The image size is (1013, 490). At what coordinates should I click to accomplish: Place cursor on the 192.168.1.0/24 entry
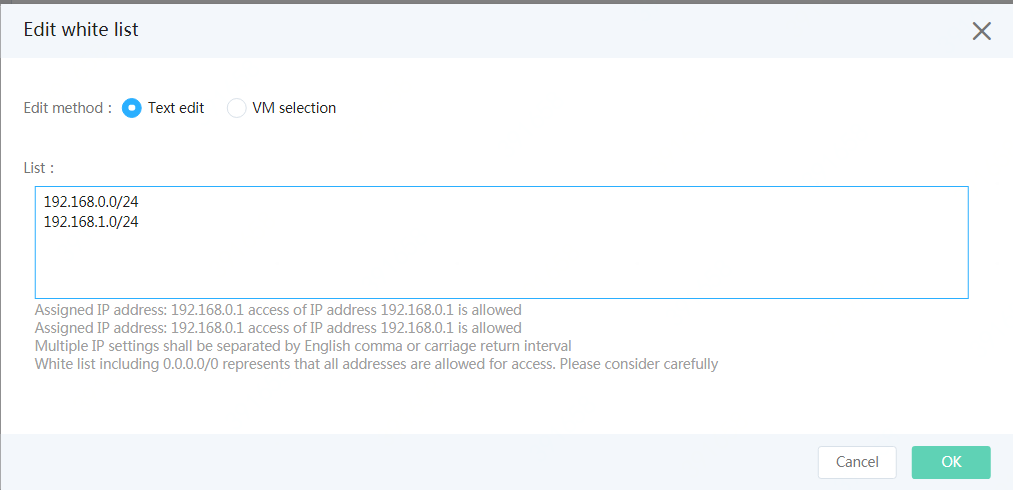click(90, 222)
